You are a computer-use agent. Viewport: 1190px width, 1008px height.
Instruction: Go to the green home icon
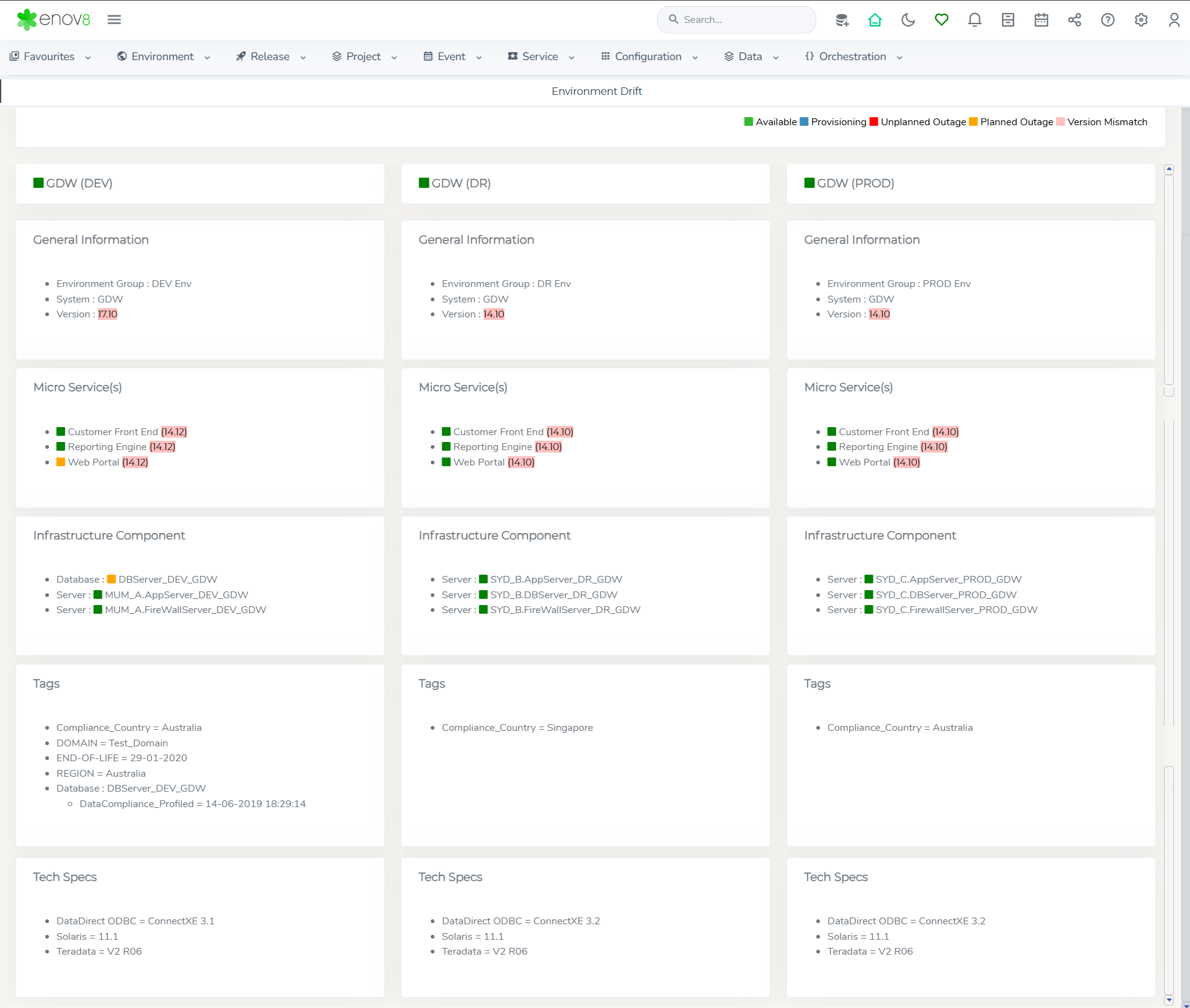pos(875,20)
